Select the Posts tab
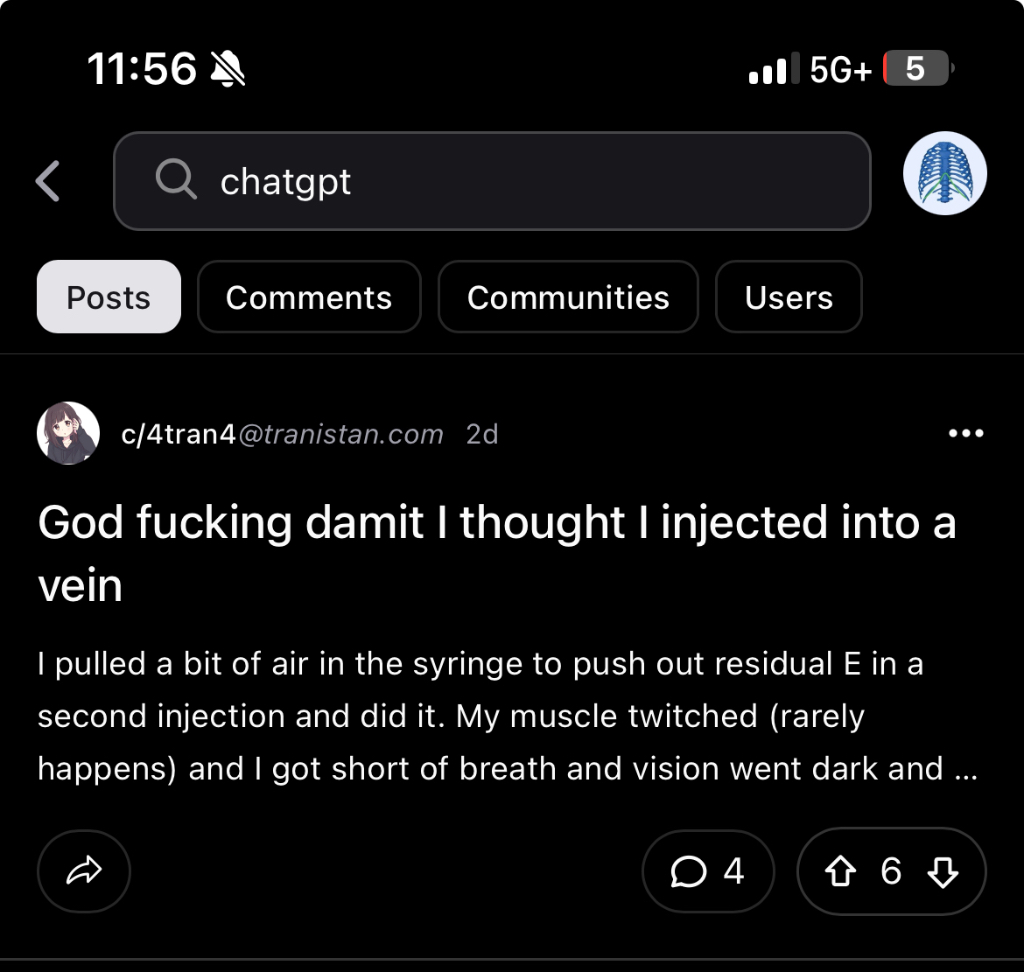1024x972 pixels. point(109,297)
